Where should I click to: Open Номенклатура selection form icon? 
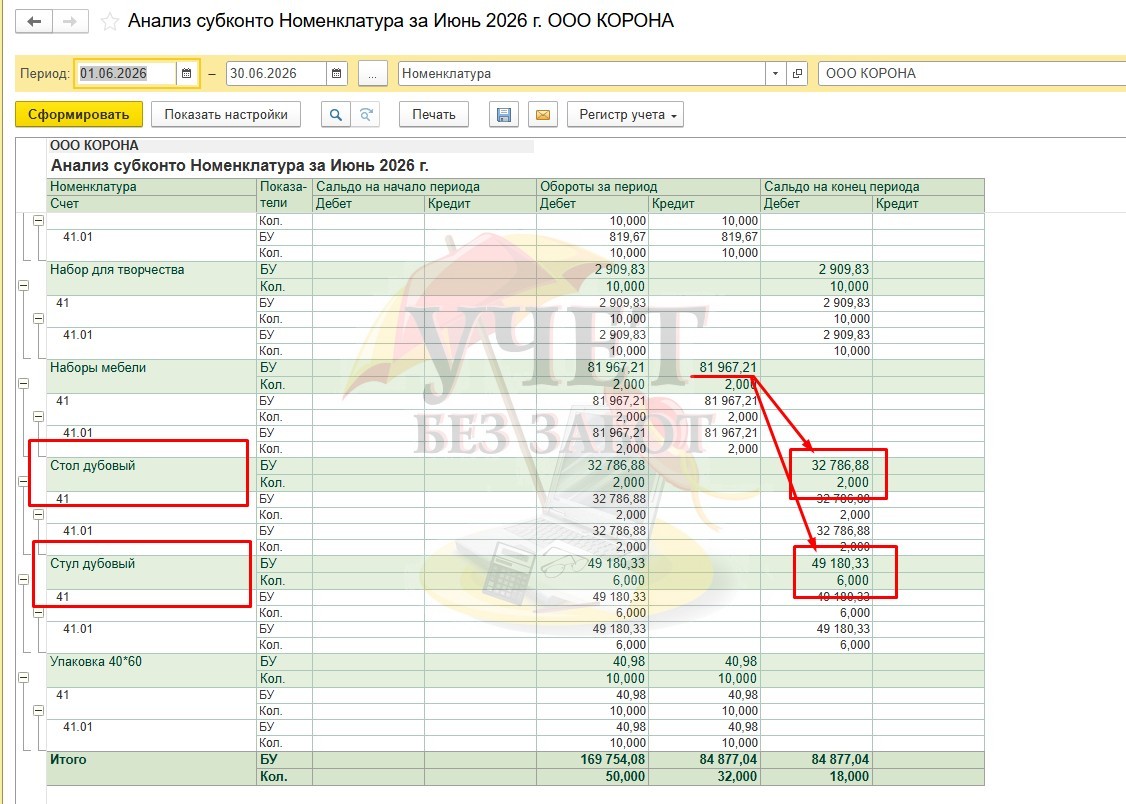click(797, 73)
